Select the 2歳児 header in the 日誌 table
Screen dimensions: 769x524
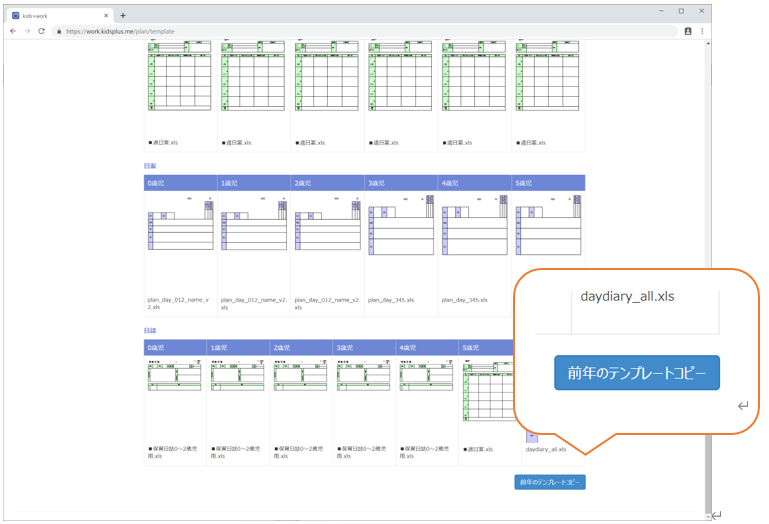point(301,347)
